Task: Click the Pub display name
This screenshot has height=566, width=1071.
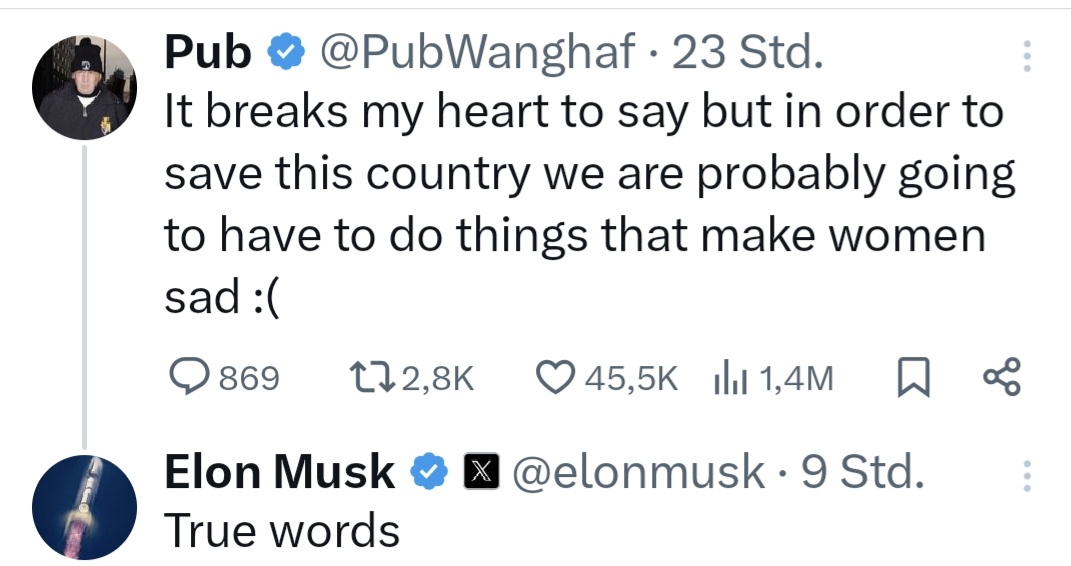Action: coord(207,53)
